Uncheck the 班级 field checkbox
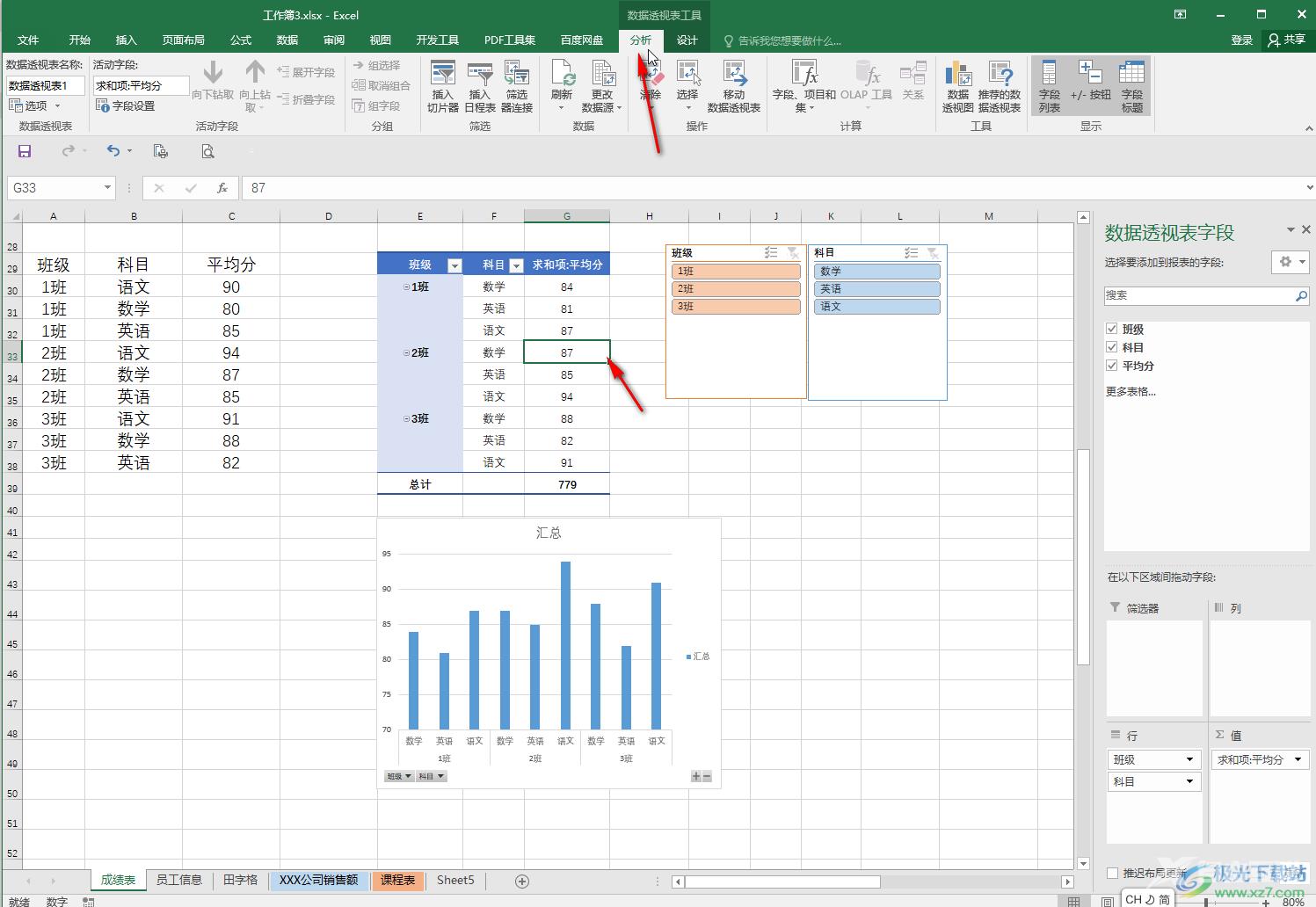The image size is (1316, 907). 1112,329
